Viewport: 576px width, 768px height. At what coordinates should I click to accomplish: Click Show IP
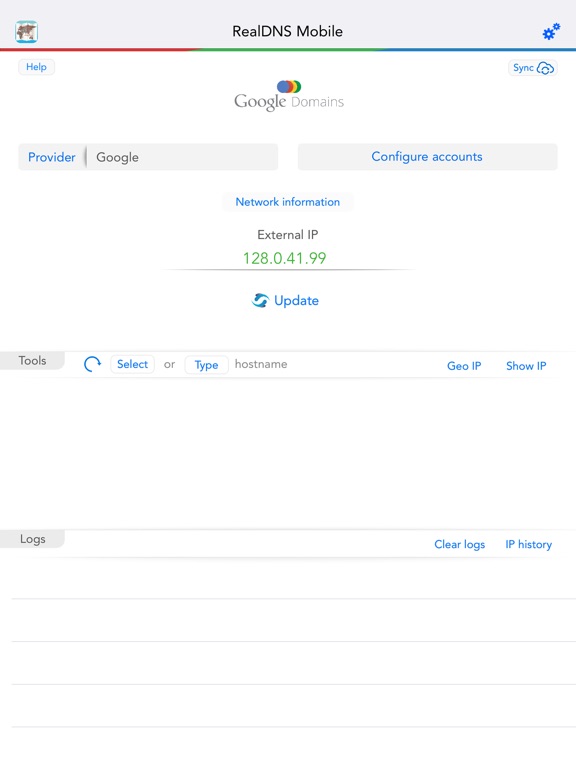[x=526, y=366]
